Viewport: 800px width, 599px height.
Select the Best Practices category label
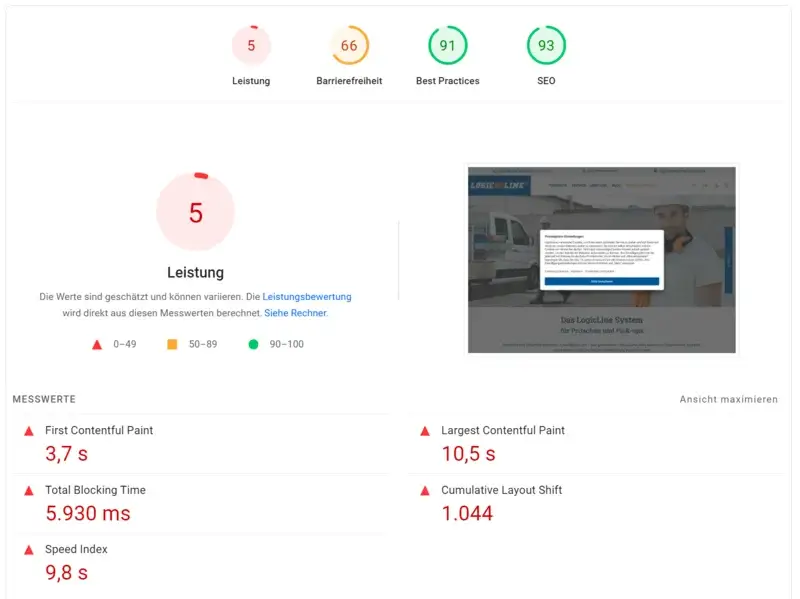pos(447,81)
